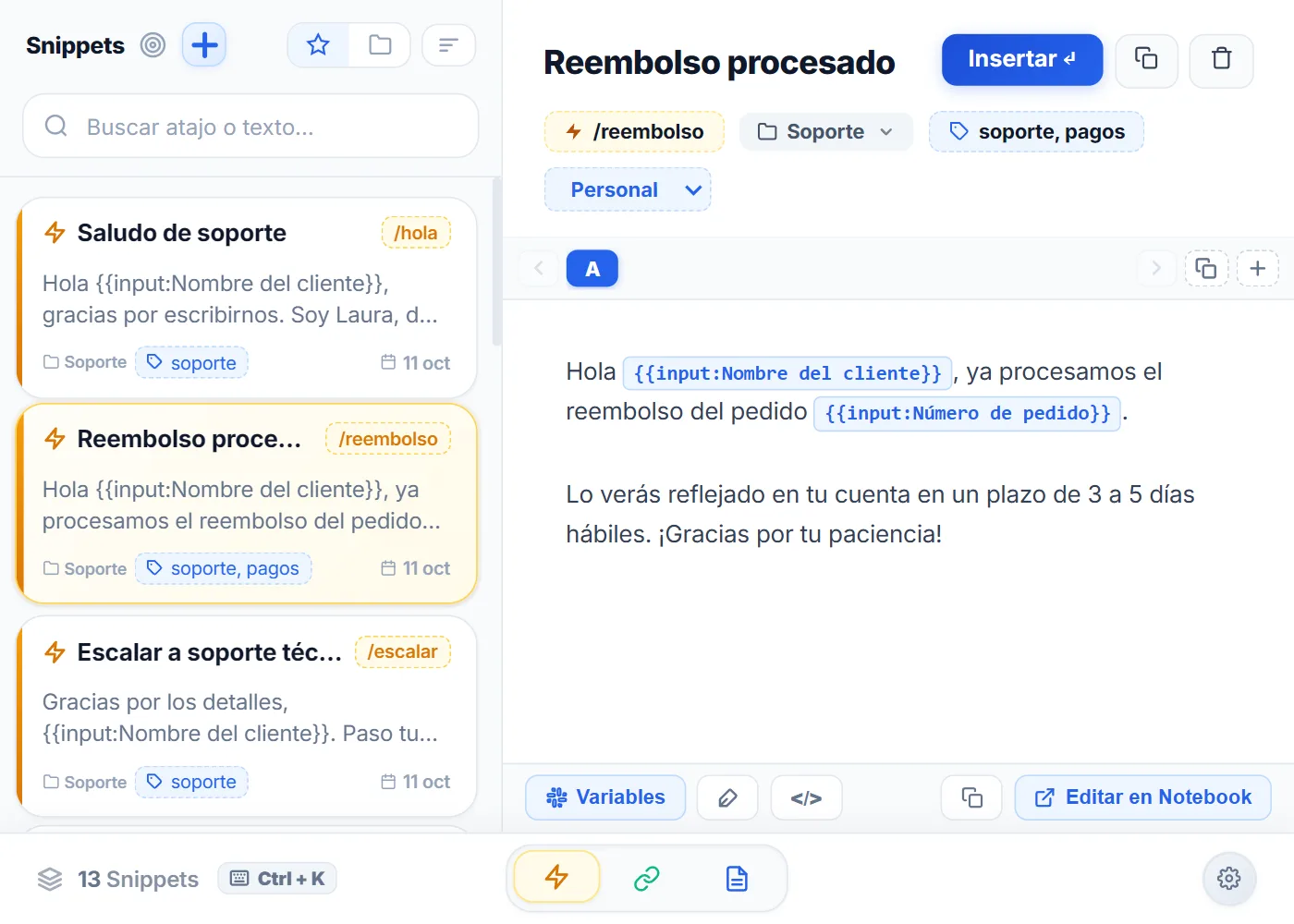Switch to the link tab
1294x924 pixels.
click(x=646, y=878)
